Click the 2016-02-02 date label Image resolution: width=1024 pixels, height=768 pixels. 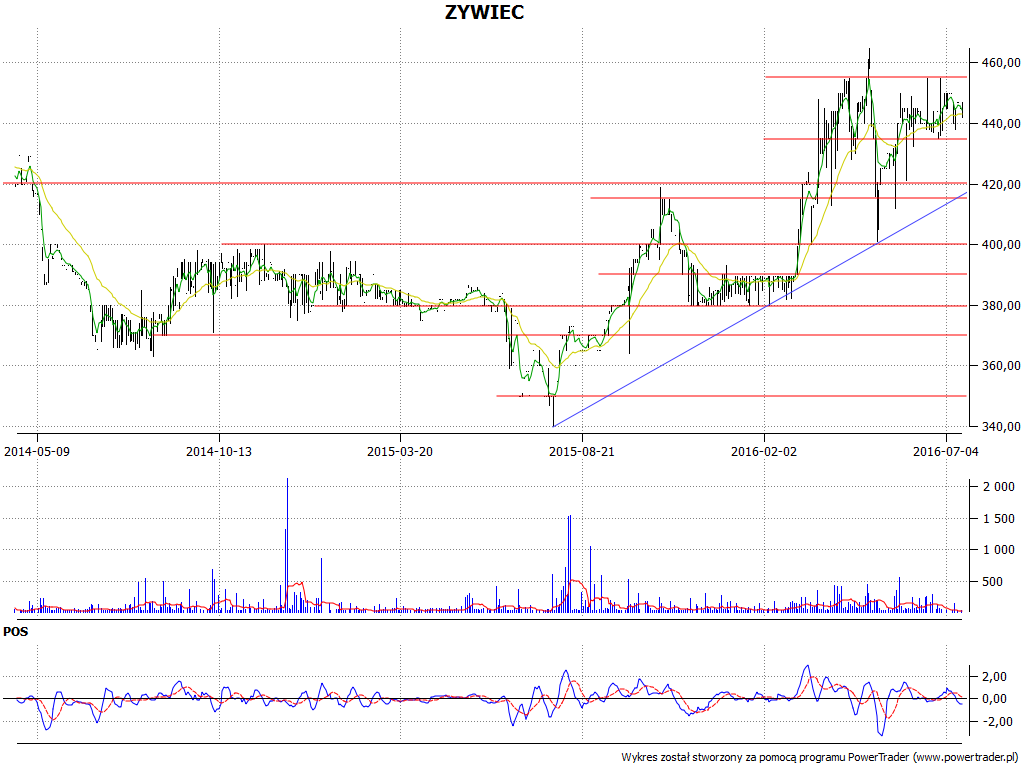tap(764, 451)
